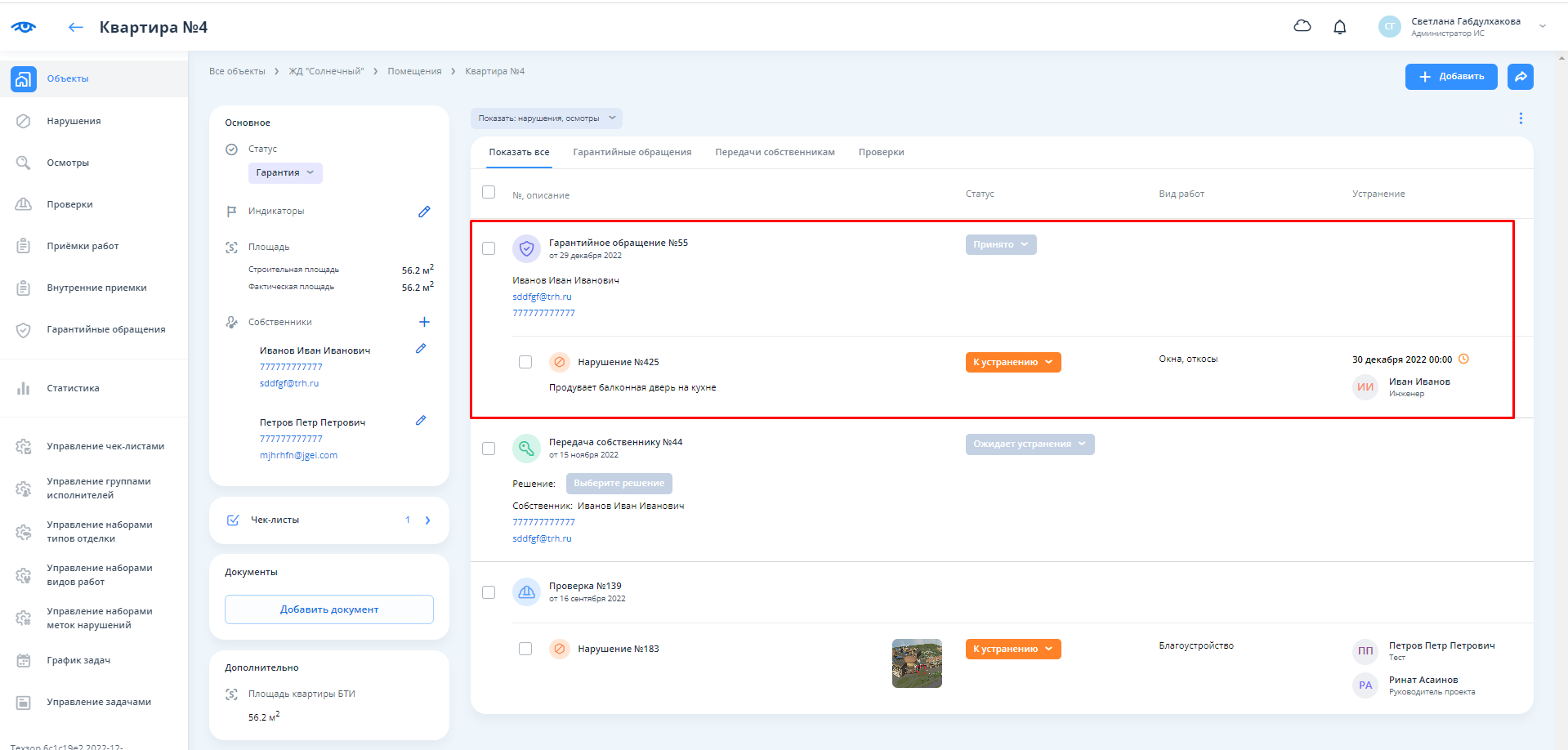Click the notification bell icon
This screenshot has height=750, width=1568.
[x=1339, y=27]
